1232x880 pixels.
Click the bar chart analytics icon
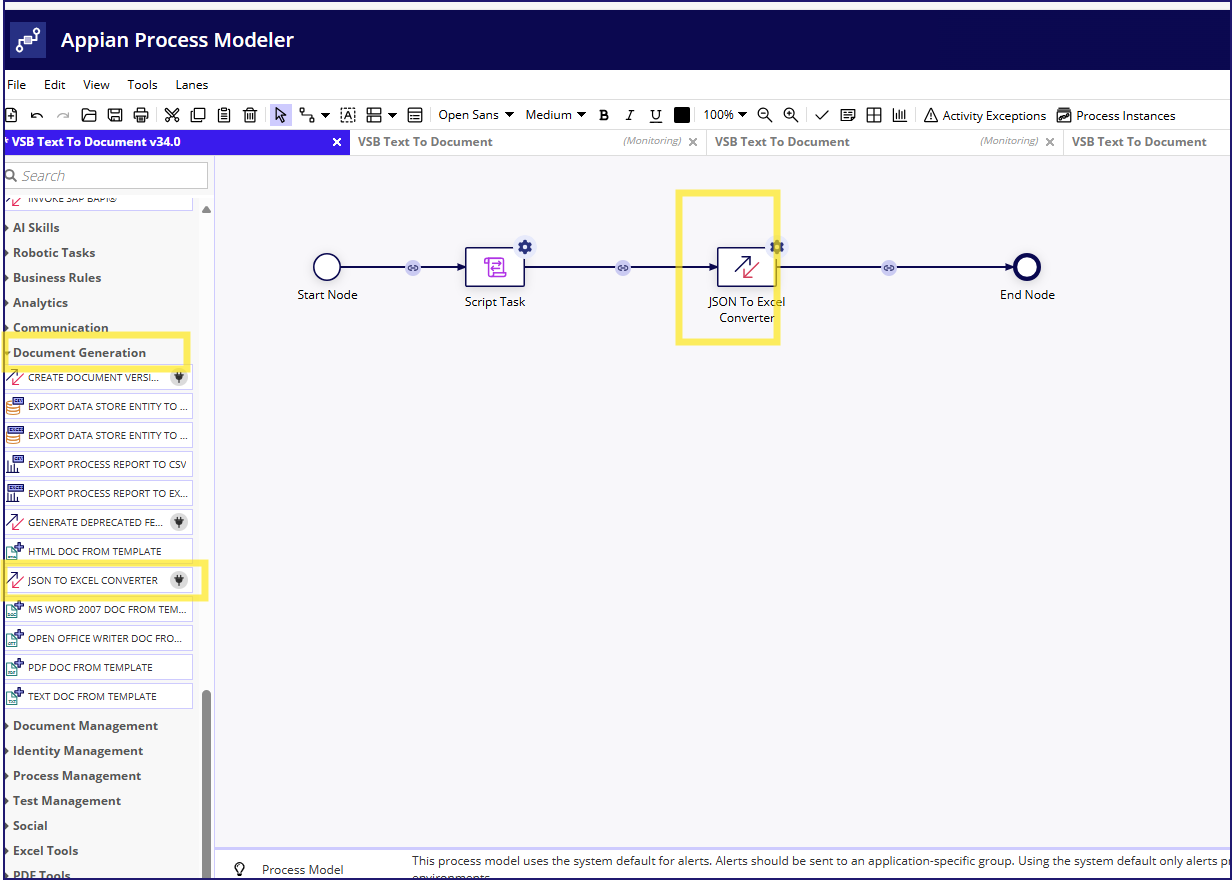pyautogui.click(x=900, y=115)
